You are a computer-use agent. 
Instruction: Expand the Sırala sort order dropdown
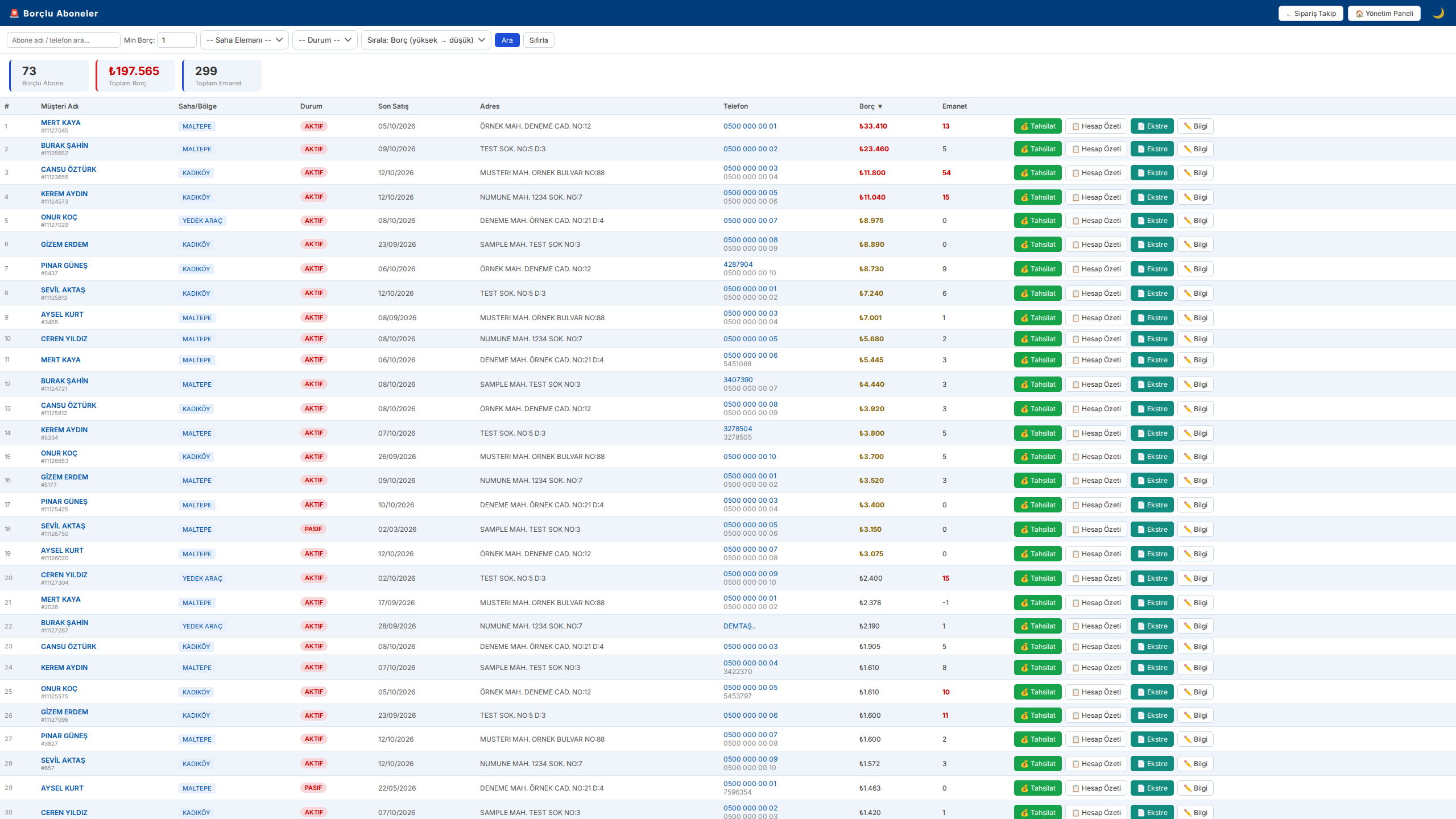426,40
